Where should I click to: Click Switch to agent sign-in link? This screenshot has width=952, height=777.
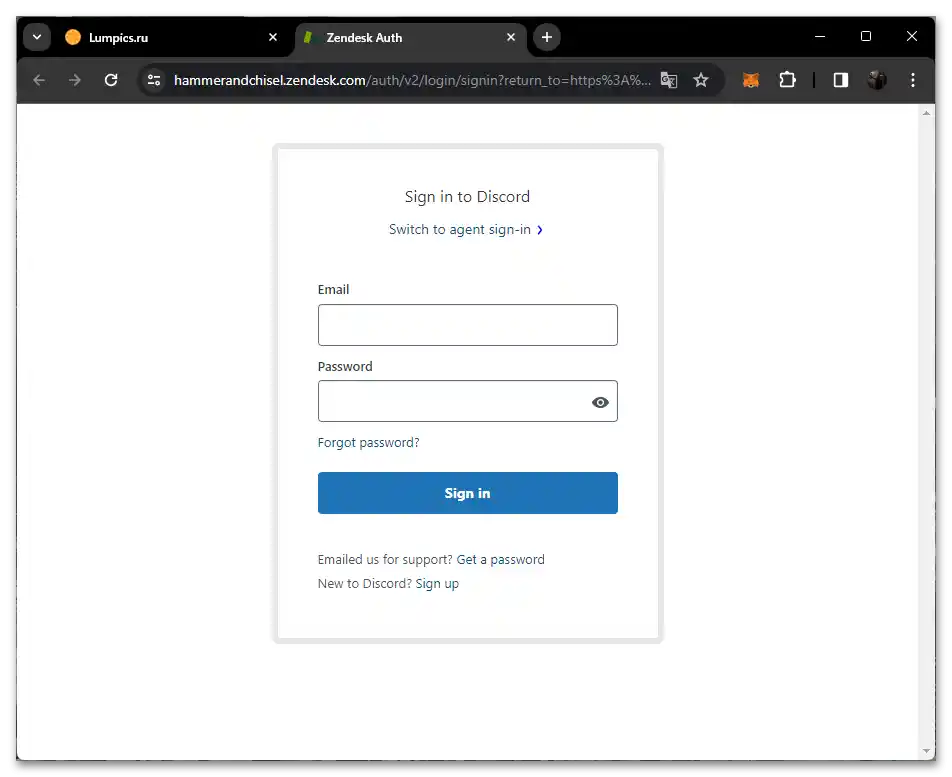460,229
